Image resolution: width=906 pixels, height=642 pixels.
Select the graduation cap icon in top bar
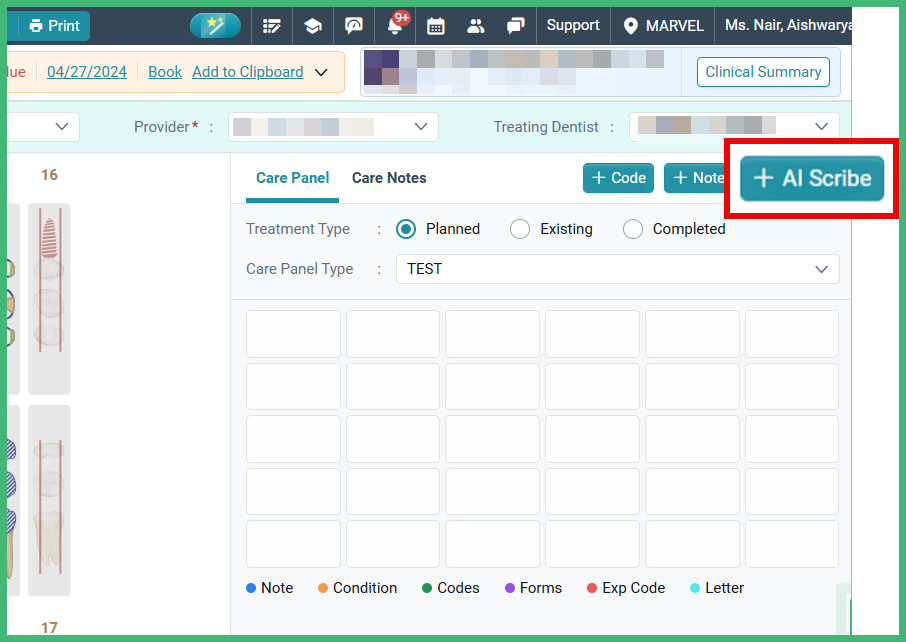312,25
